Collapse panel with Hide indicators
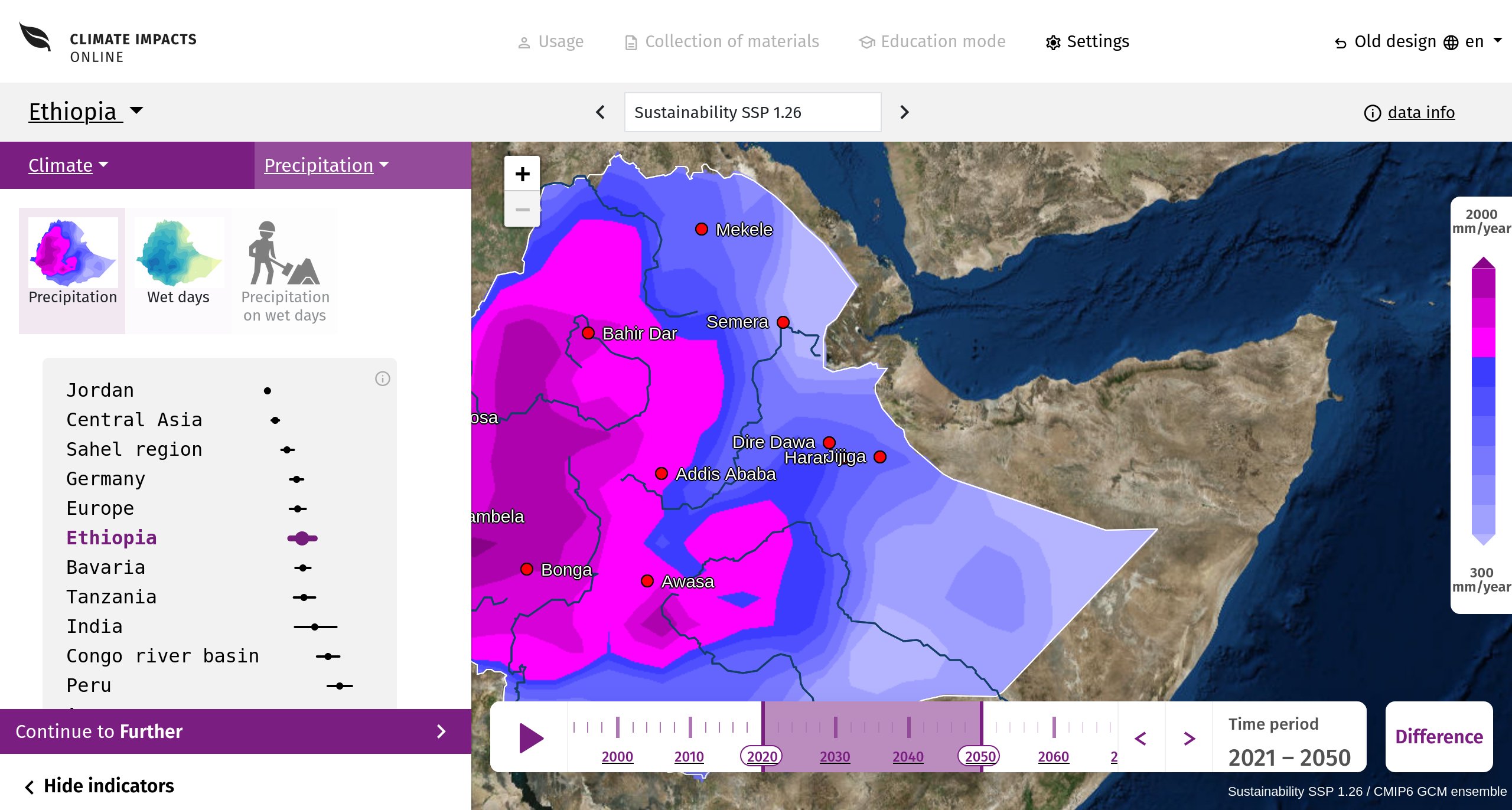The image size is (1512, 810). pyautogui.click(x=100, y=786)
